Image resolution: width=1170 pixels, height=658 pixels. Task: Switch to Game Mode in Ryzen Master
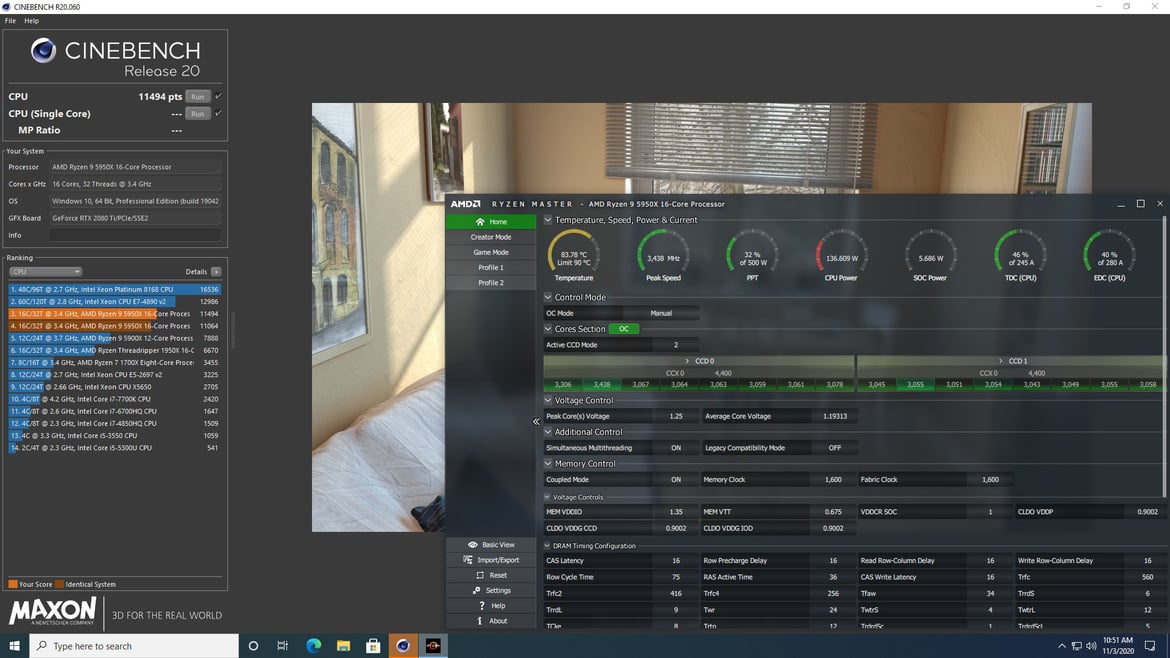point(491,252)
